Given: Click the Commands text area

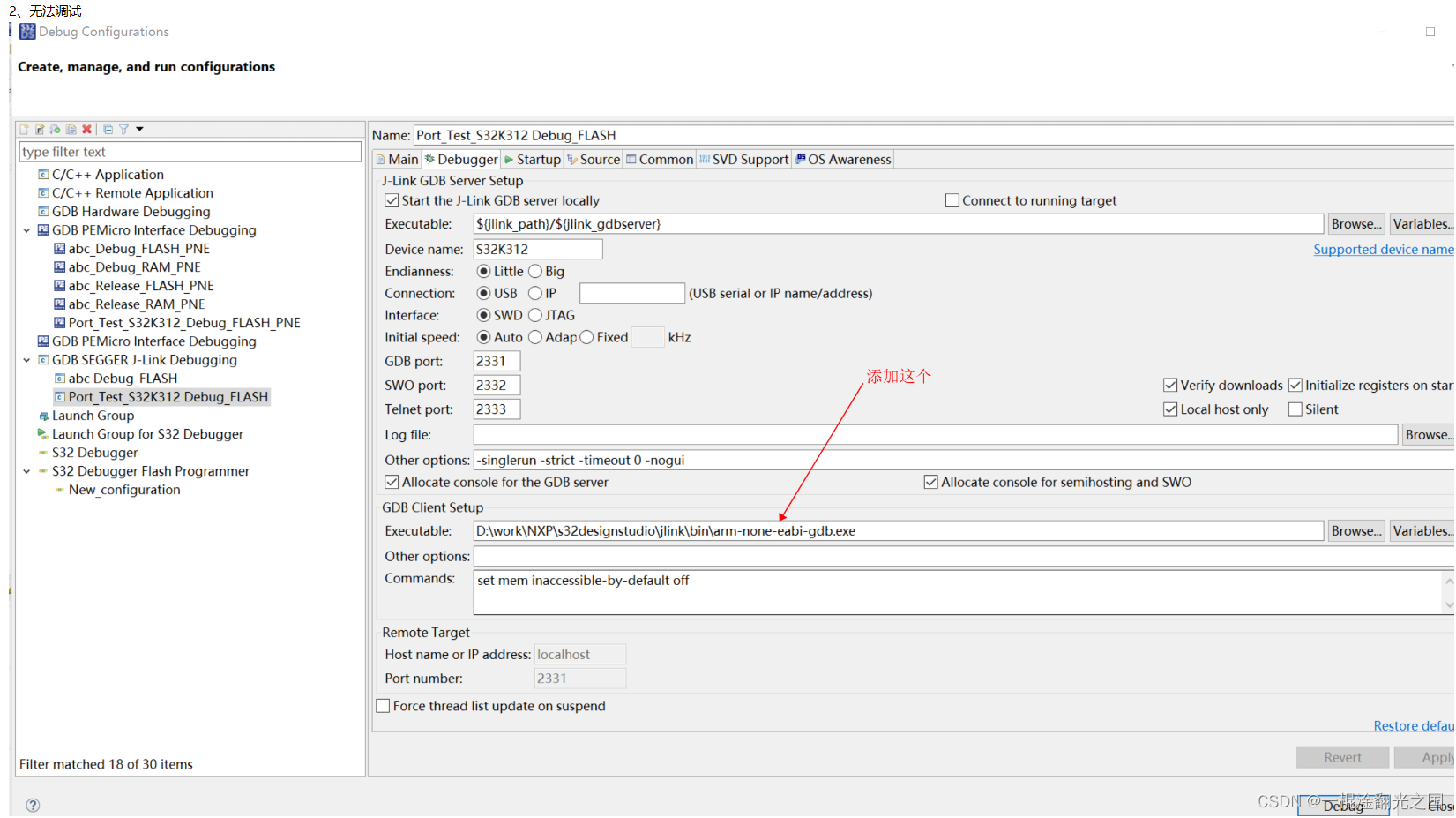Looking at the screenshot, I should click(958, 592).
